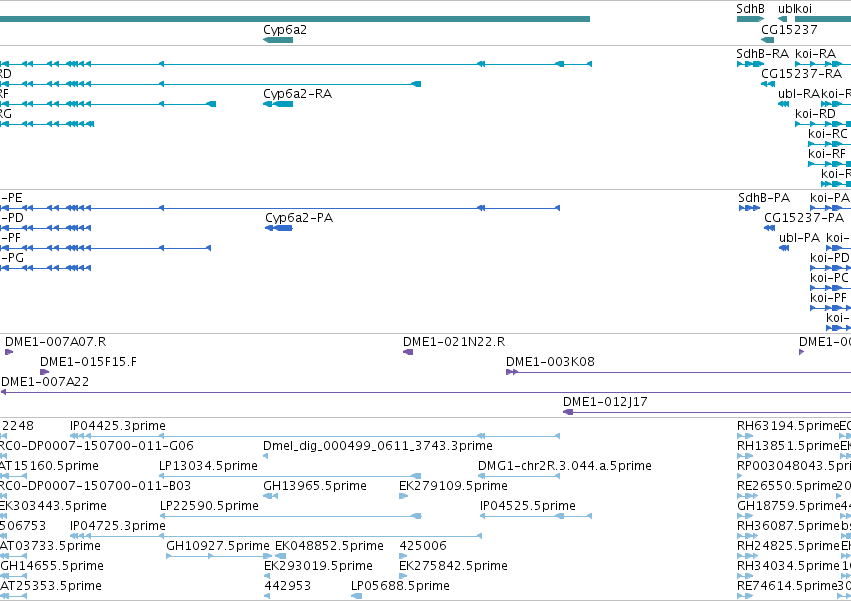Click EST EK303443.5prime
The height and width of the screenshot is (601, 851).
53,506
